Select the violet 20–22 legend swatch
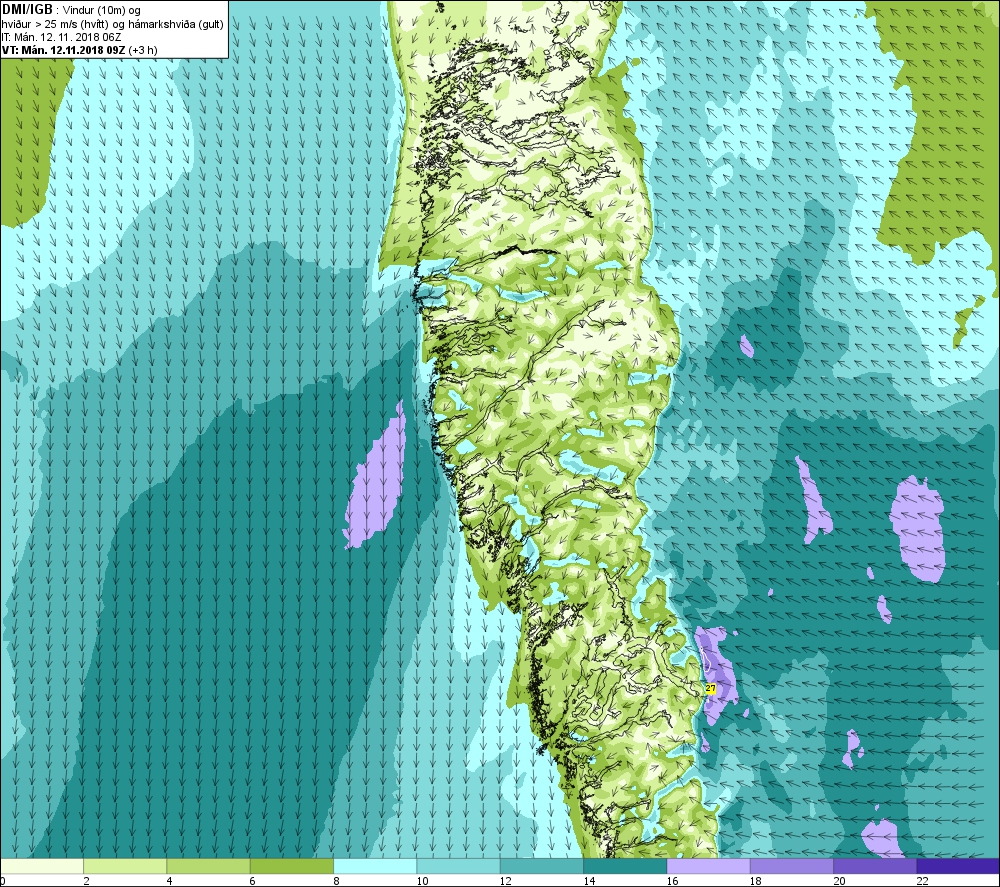The width and height of the screenshot is (1000, 887). (875, 866)
